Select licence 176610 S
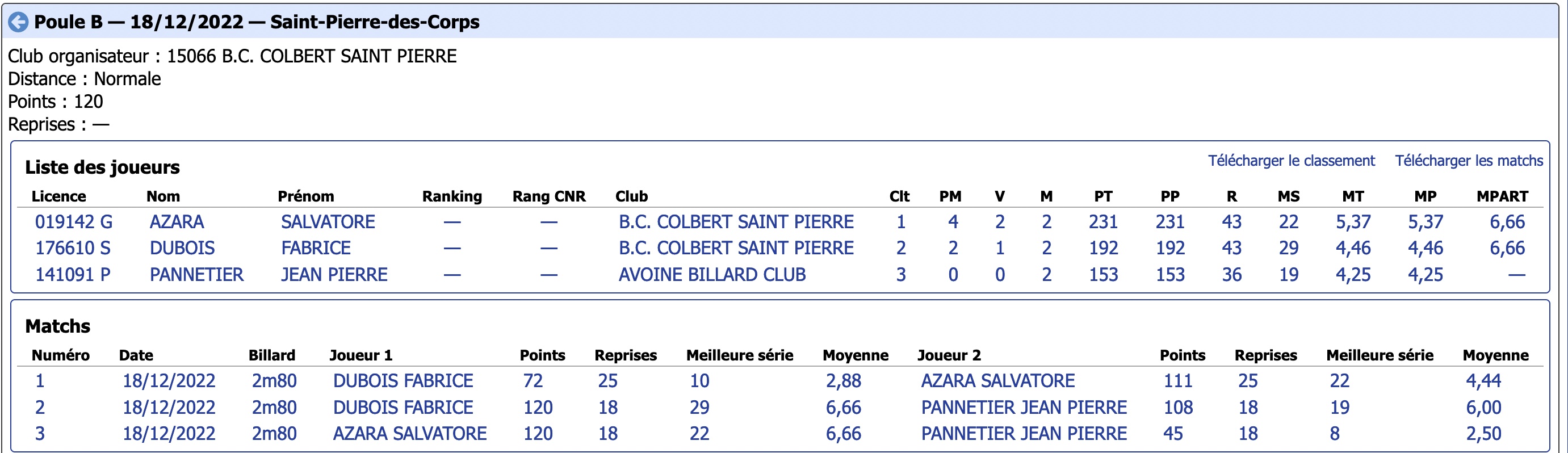The image size is (1568, 453). pos(73,248)
